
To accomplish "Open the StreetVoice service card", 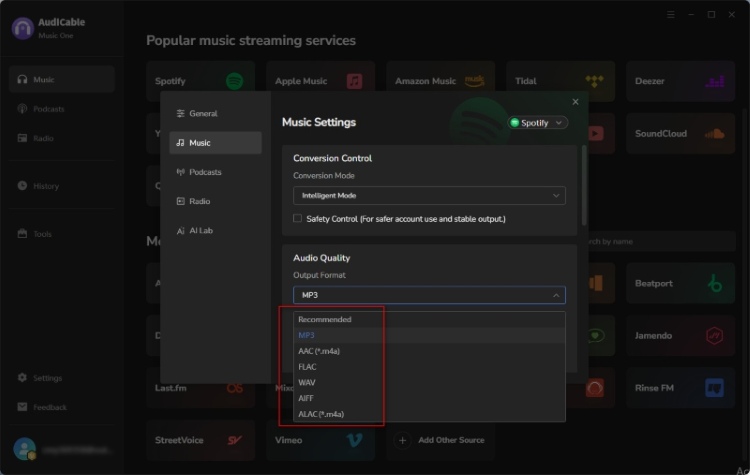I will [x=200, y=440].
